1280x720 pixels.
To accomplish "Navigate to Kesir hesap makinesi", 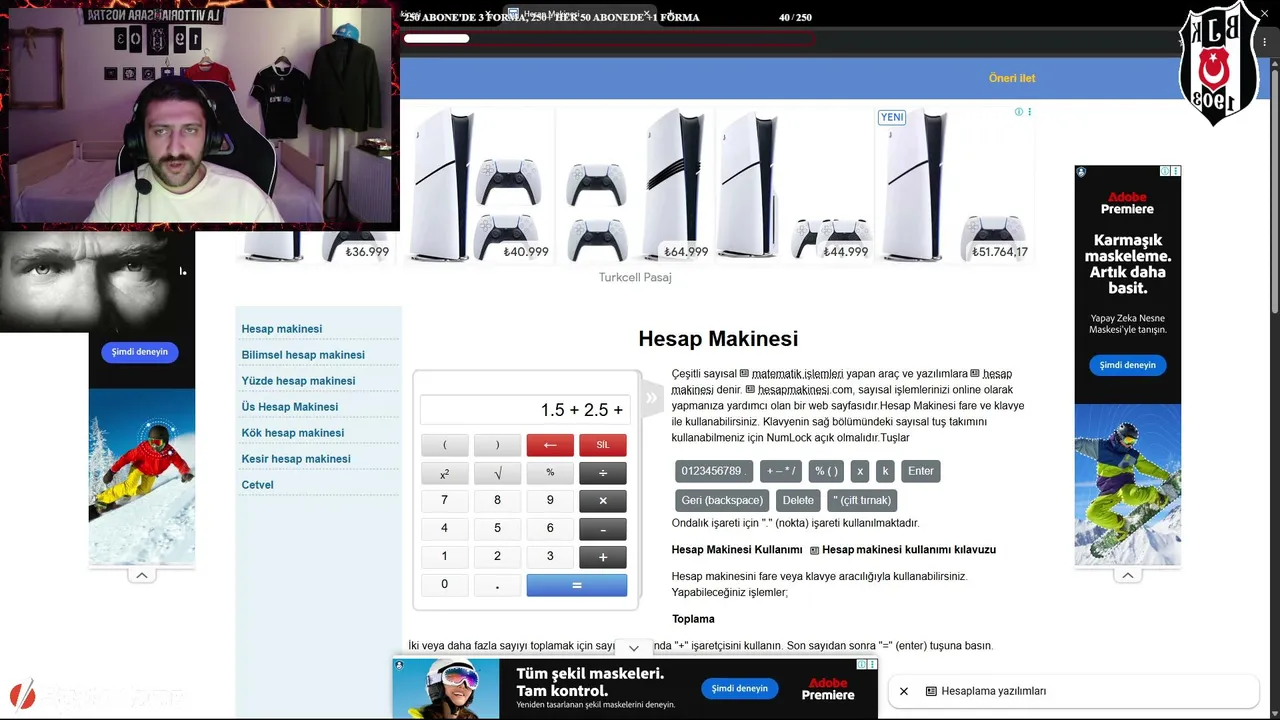I will (296, 459).
